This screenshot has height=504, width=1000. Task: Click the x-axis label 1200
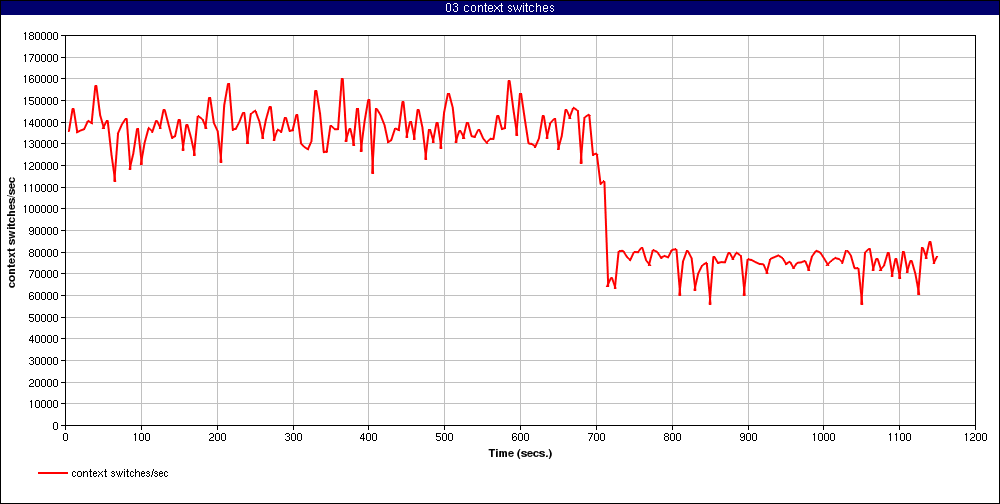tap(975, 438)
